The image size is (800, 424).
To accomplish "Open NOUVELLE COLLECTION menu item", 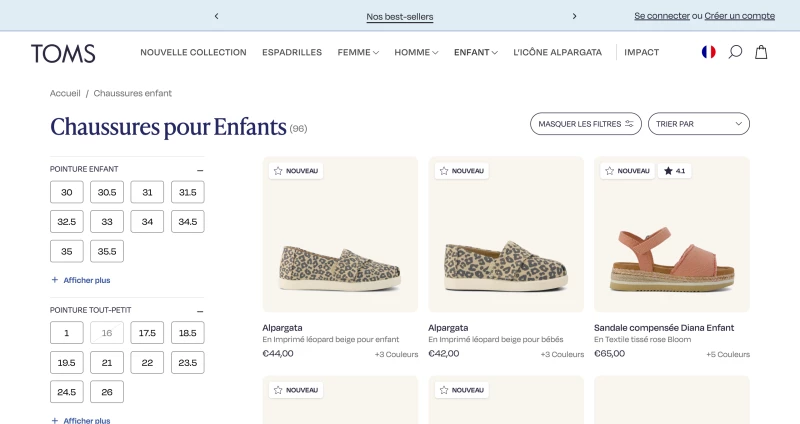I will 193,52.
